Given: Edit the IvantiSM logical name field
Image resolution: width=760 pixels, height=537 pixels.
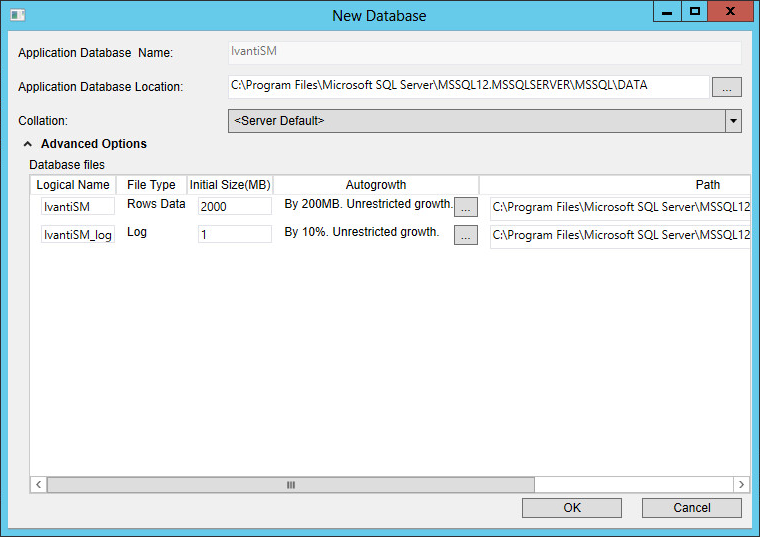Looking at the screenshot, I should [x=77, y=207].
